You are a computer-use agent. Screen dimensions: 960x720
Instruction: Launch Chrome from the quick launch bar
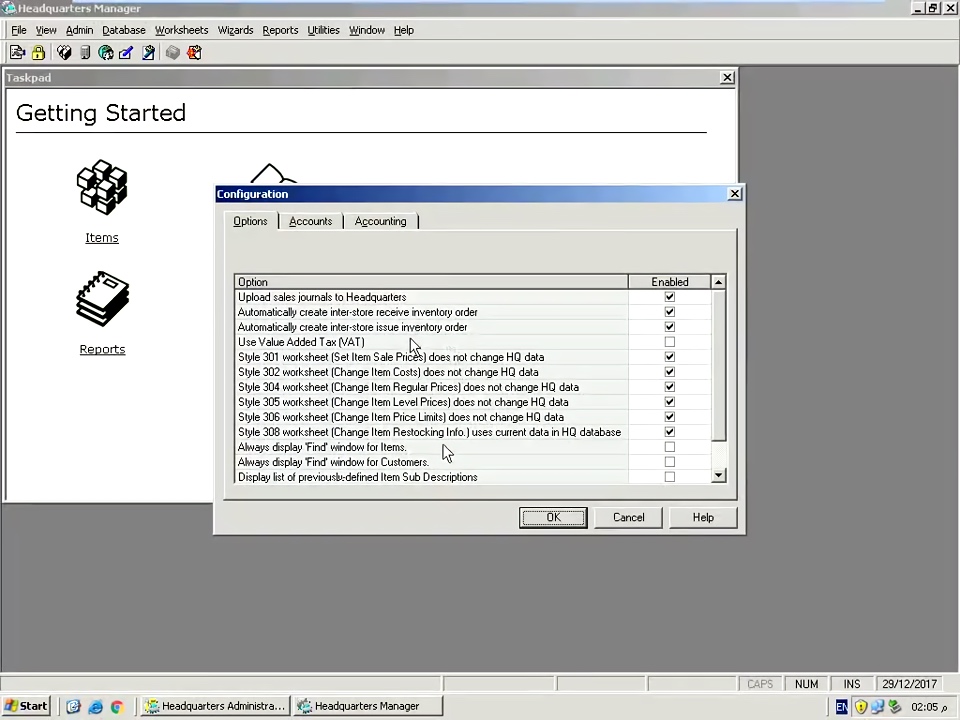click(x=117, y=706)
